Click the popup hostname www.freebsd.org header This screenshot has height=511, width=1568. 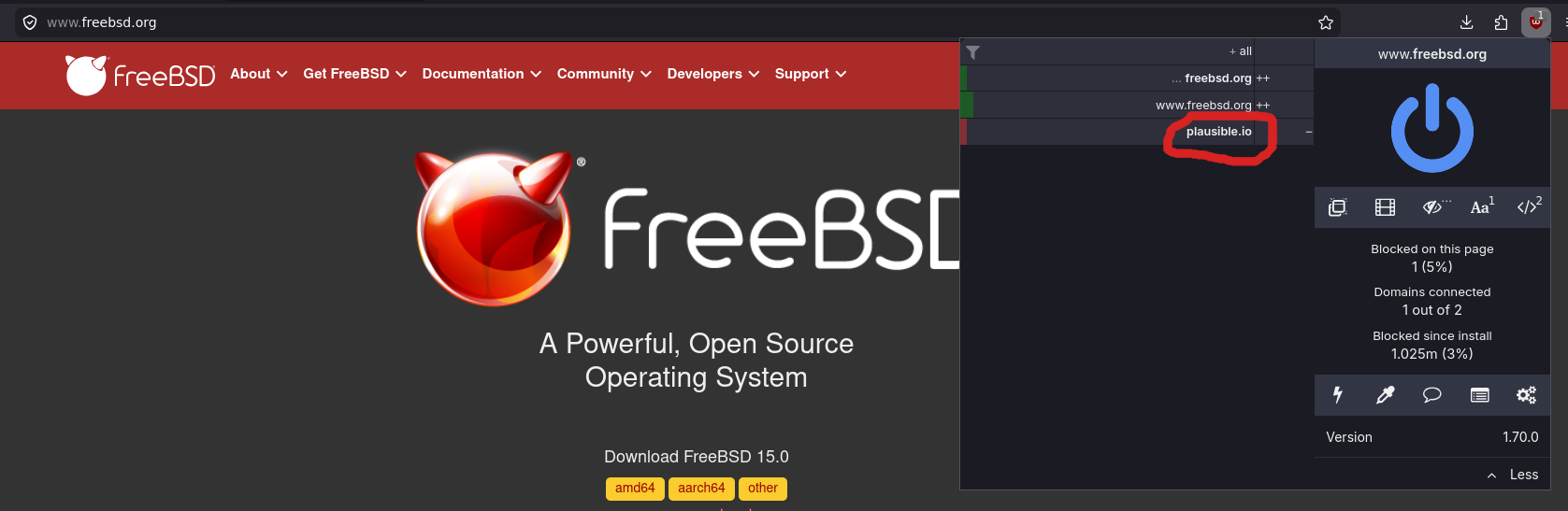coord(1431,54)
